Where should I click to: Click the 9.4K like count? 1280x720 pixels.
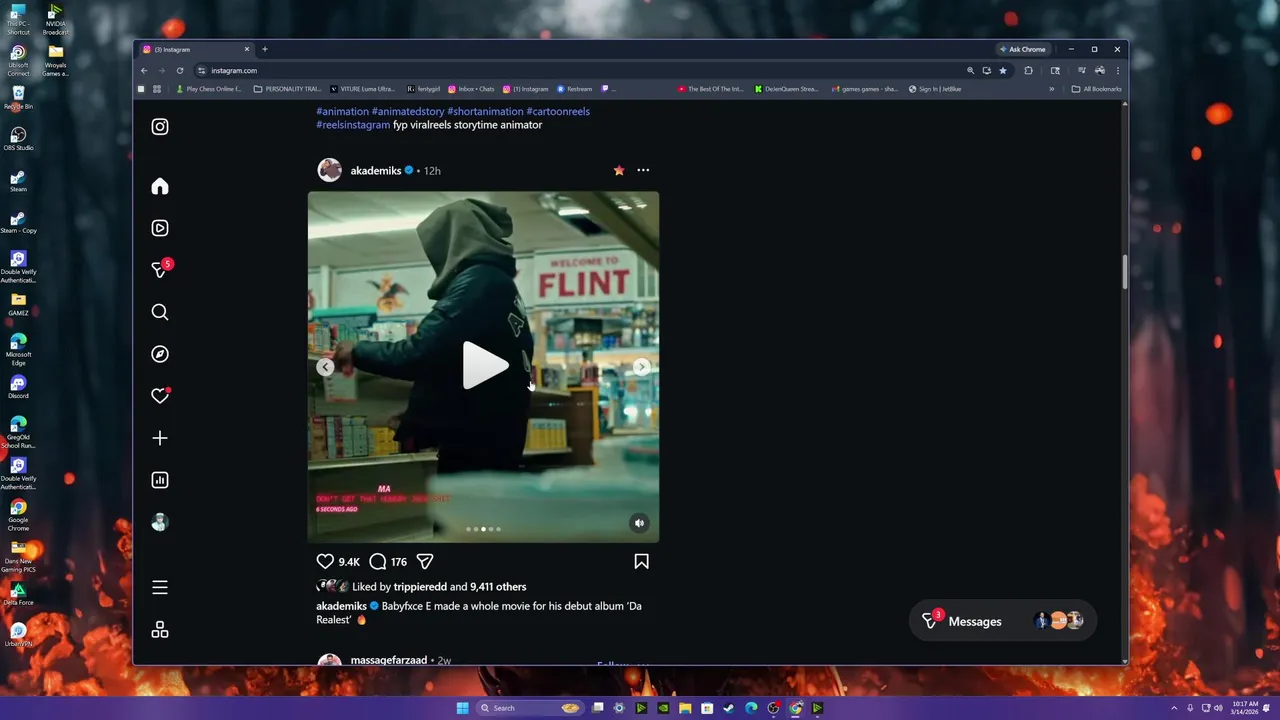(x=349, y=562)
